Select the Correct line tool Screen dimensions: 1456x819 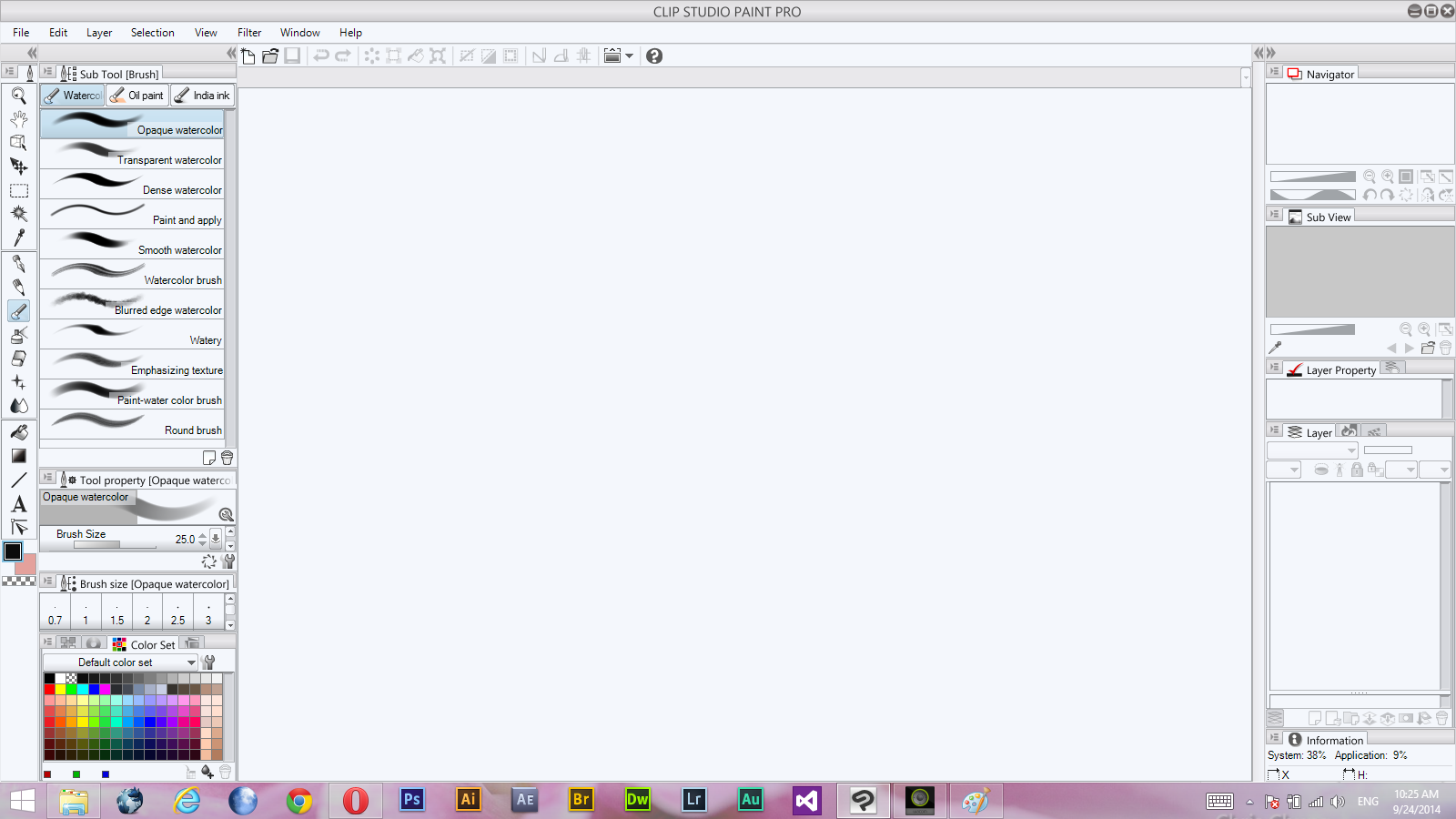(18, 528)
